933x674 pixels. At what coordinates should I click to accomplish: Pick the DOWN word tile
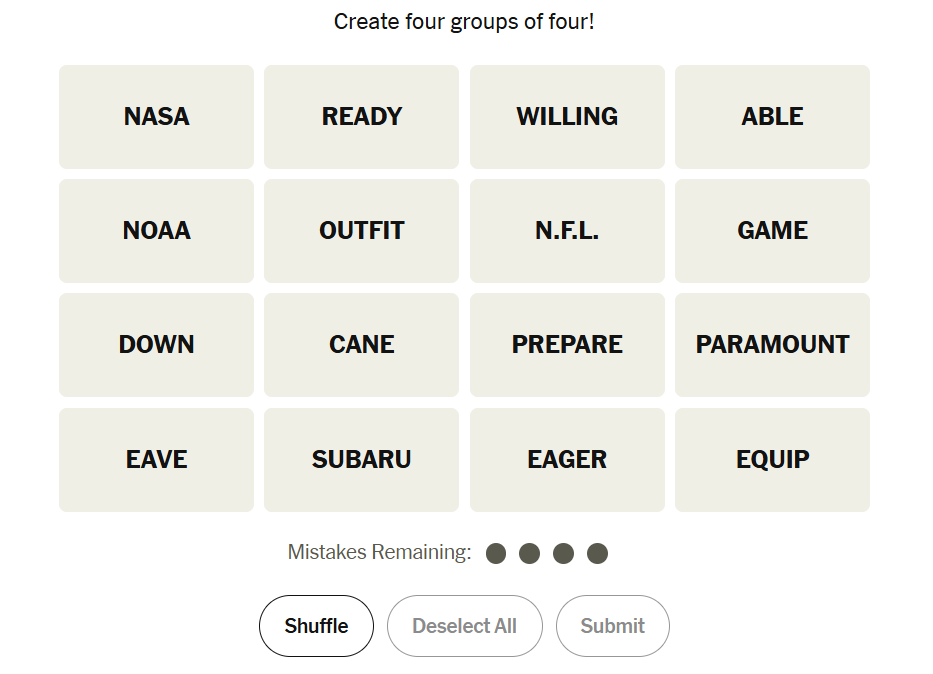pyautogui.click(x=156, y=344)
